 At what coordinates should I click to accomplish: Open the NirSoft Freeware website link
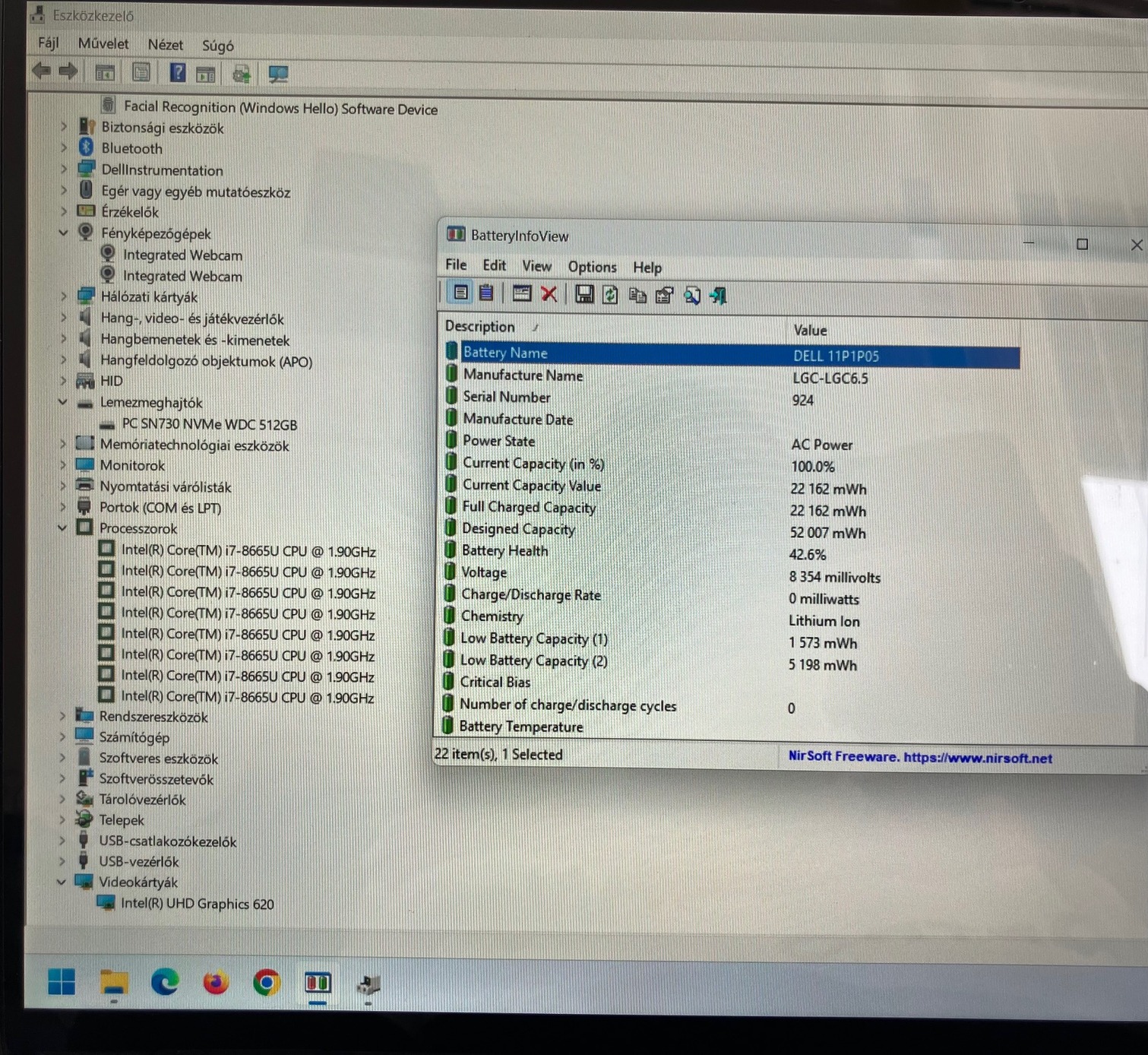[x=920, y=757]
